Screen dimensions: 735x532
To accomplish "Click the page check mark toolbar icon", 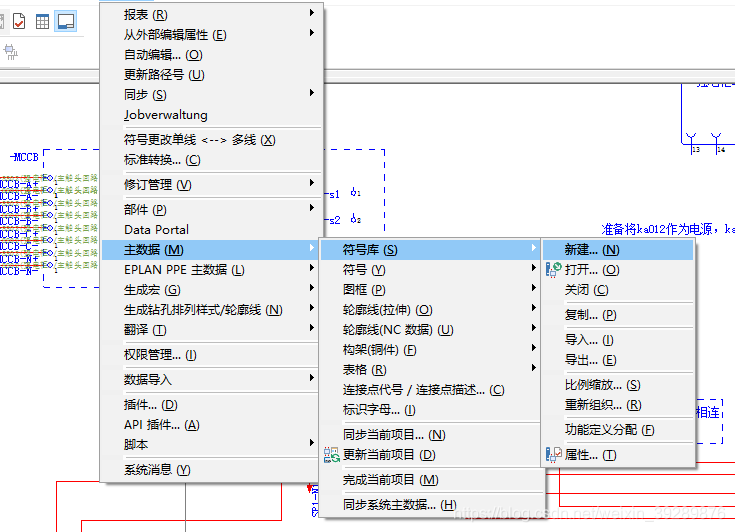I will pyautogui.click(x=19, y=21).
